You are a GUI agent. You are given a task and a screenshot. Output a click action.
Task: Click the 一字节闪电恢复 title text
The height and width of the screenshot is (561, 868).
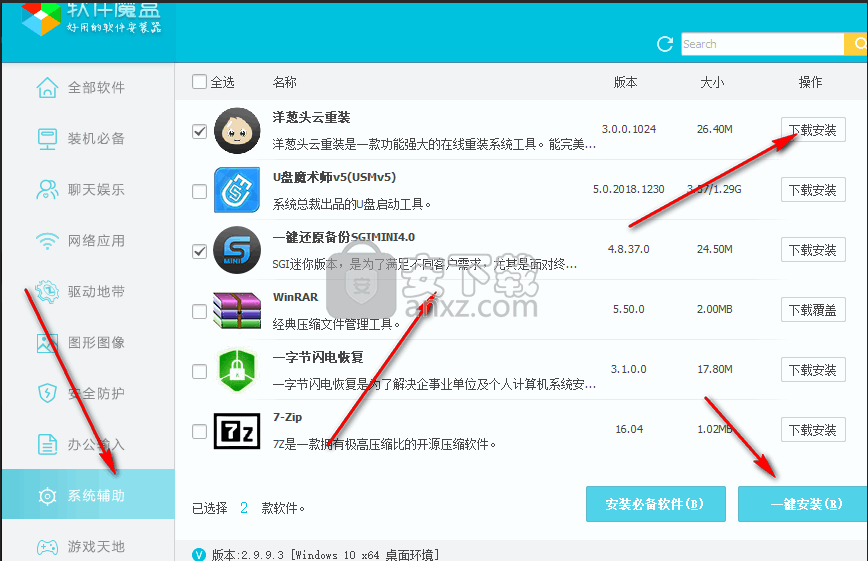(x=318, y=357)
